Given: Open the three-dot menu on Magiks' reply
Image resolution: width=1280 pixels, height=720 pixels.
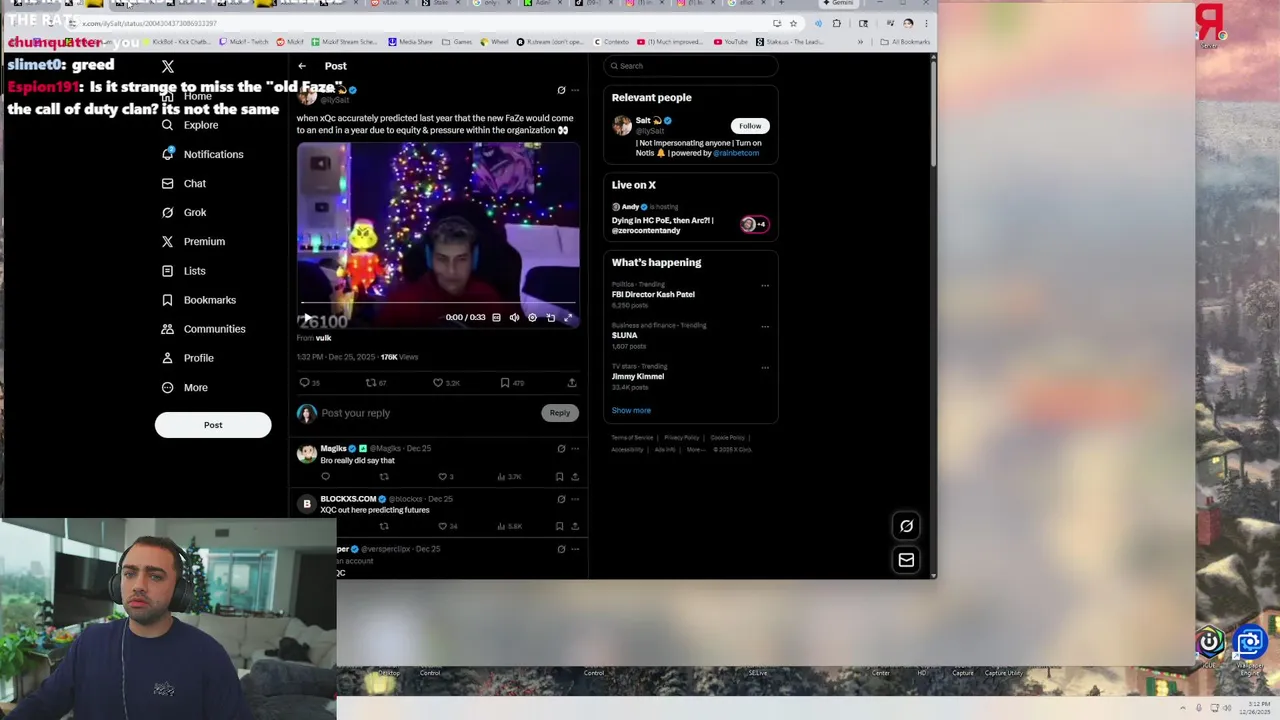Looking at the screenshot, I should 575,449.
